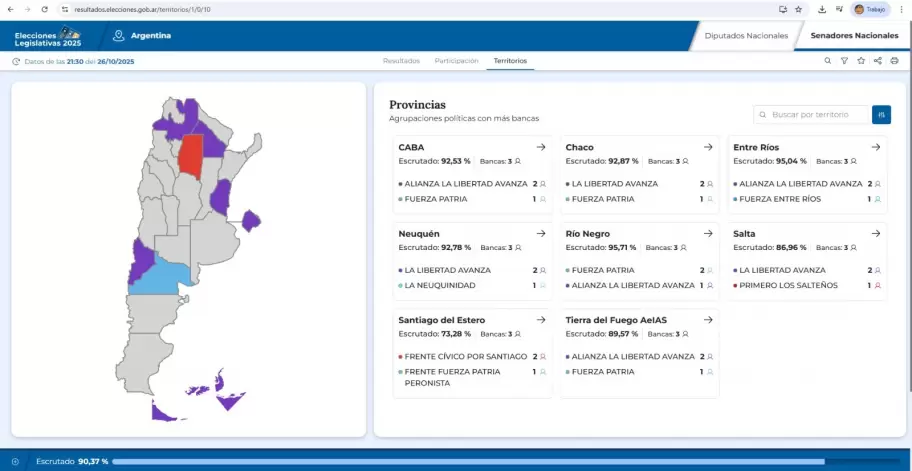
Task: Open the filter funnel icon
Action: pyautogui.click(x=844, y=61)
